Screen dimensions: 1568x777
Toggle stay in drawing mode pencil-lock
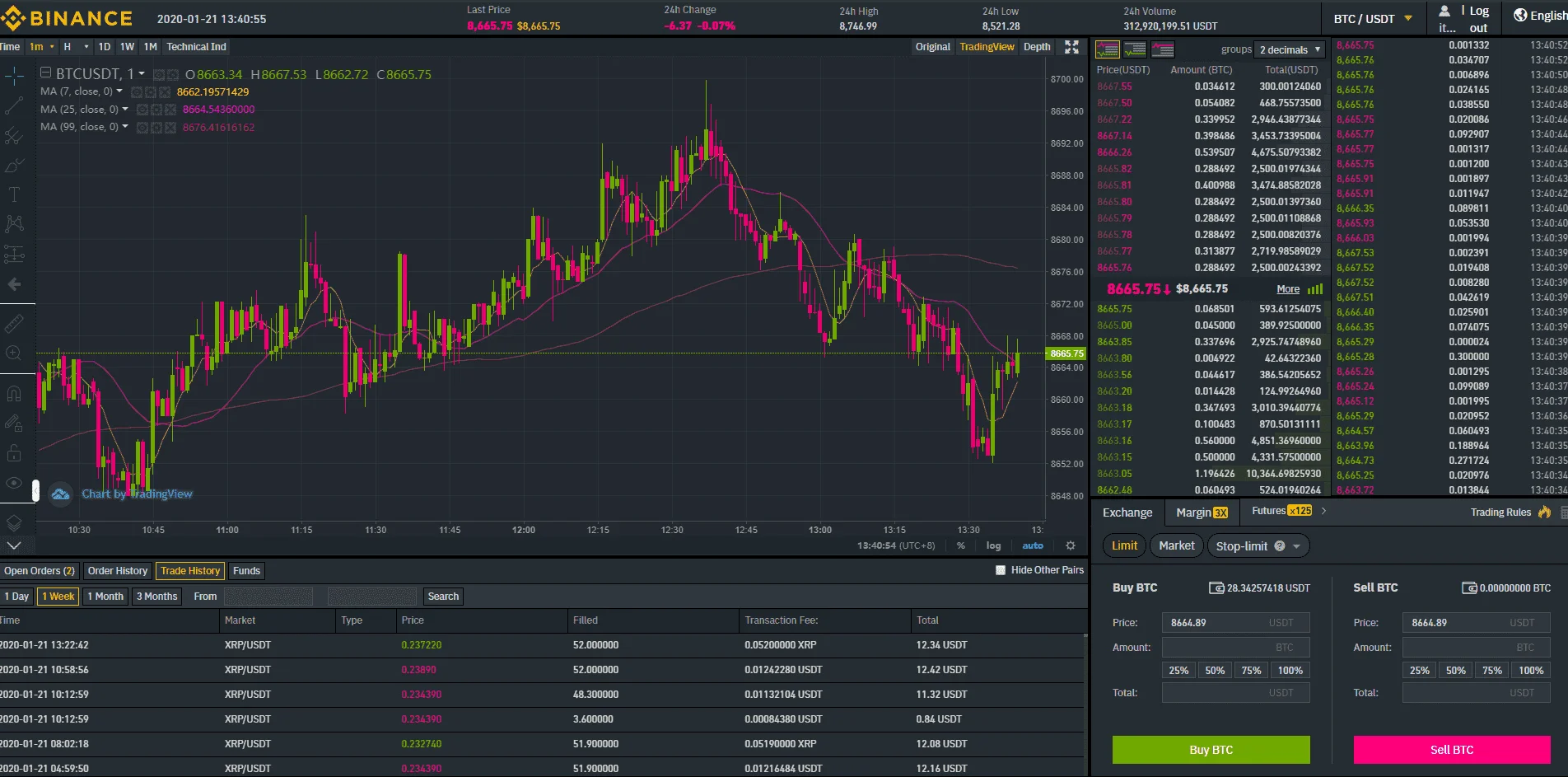click(x=14, y=424)
